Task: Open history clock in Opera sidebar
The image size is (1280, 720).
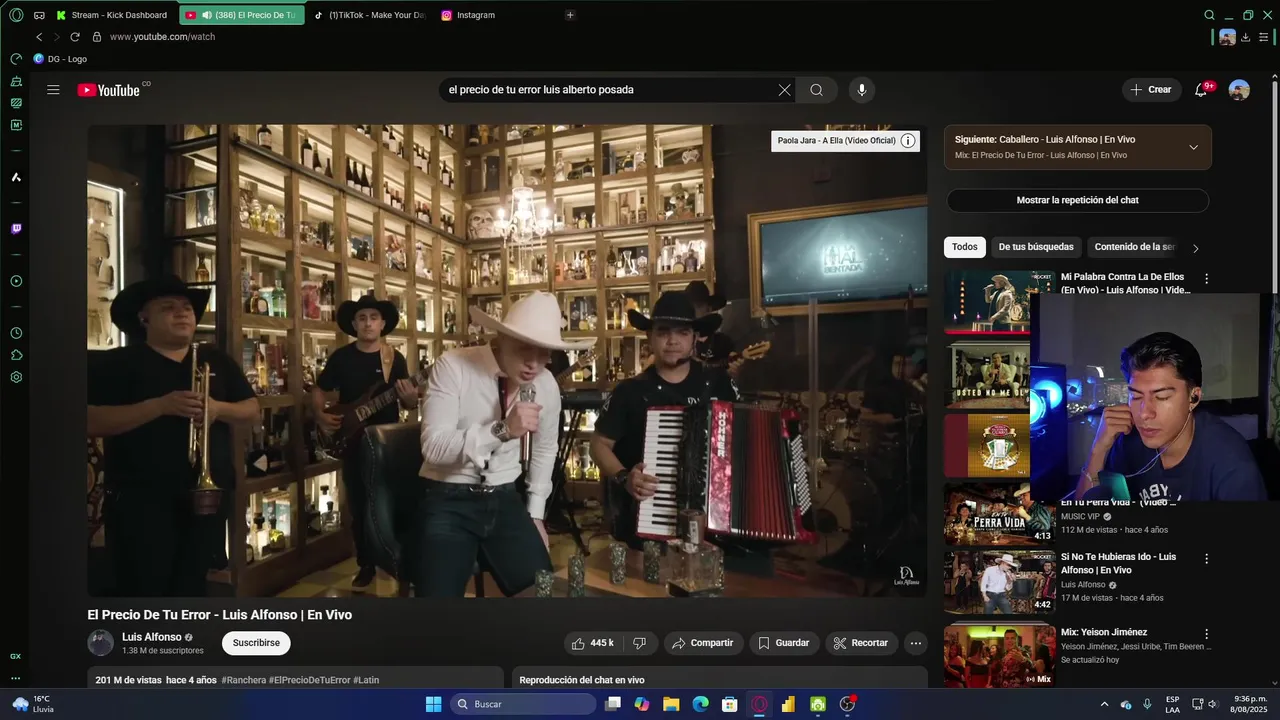Action: (16, 333)
